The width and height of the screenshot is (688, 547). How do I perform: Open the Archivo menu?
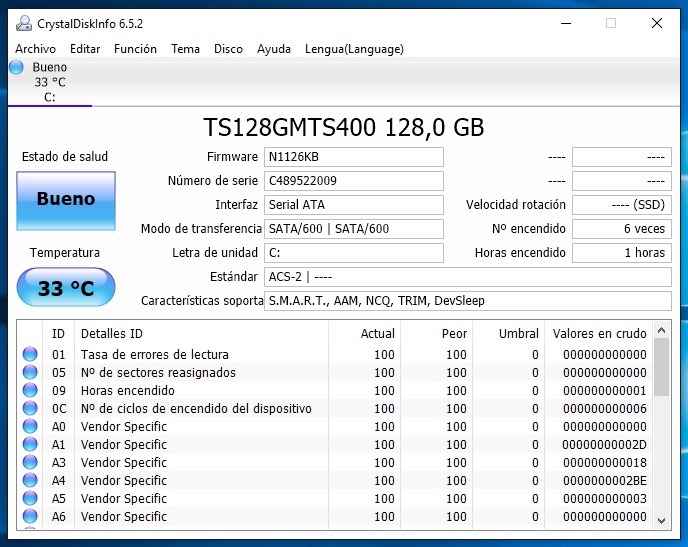[x=36, y=49]
